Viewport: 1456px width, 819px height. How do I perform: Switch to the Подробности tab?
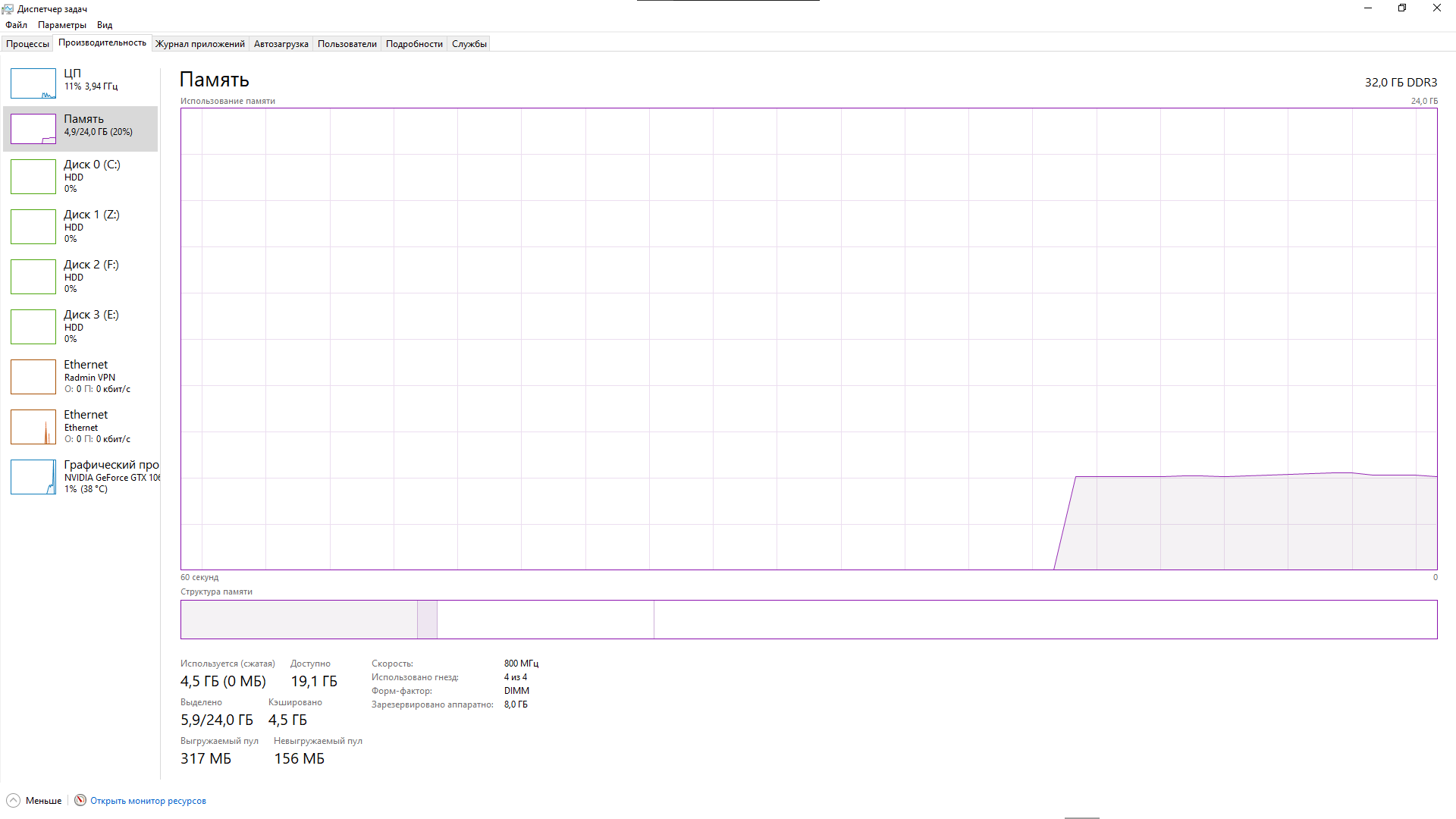414,44
